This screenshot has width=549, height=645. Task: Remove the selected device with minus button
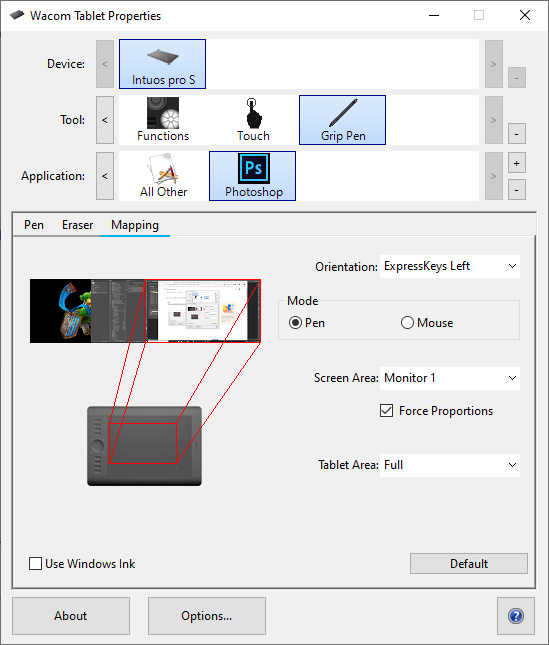(x=517, y=78)
